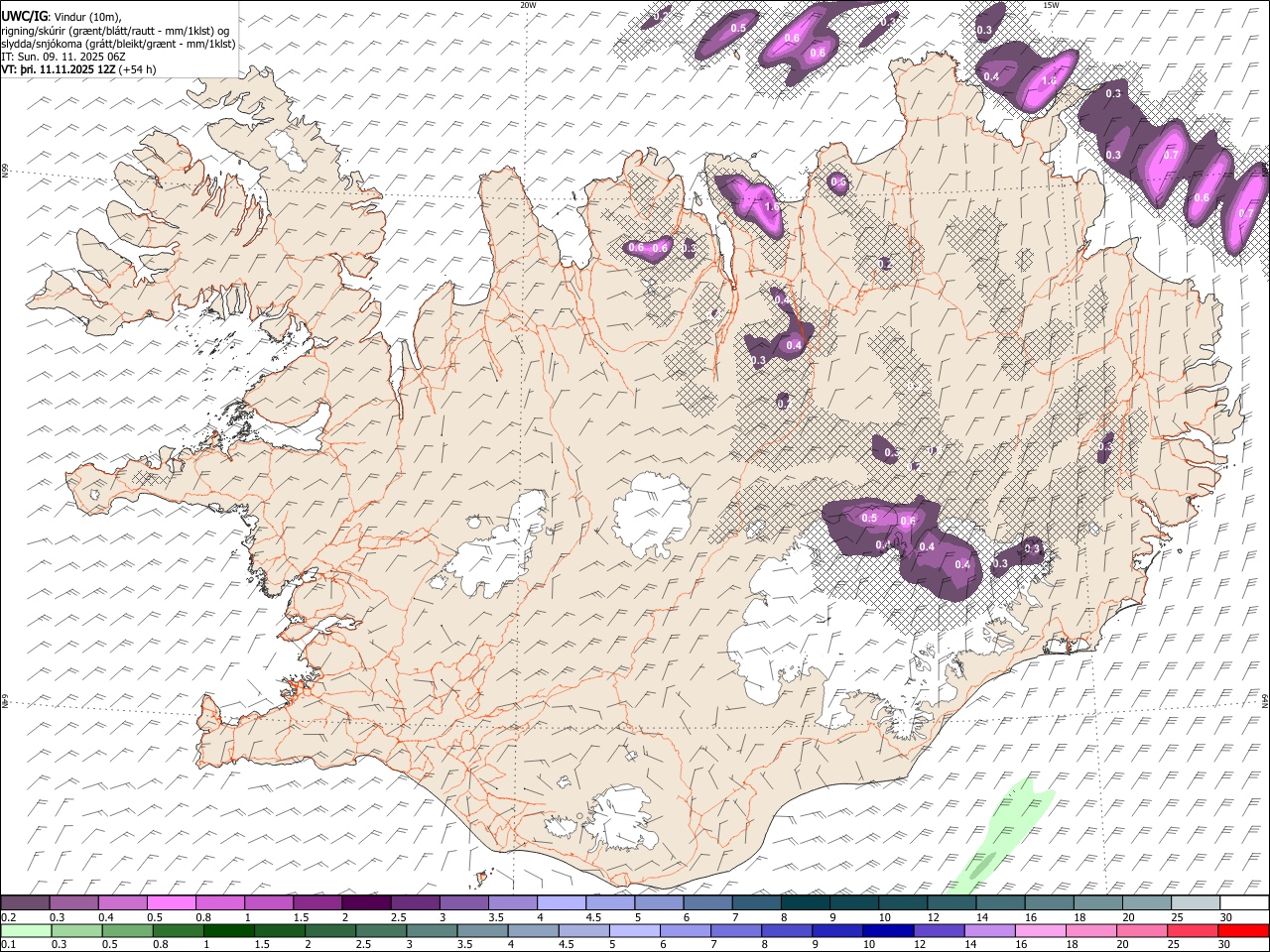1270x952 pixels.
Task: Click the '64N' latitude label on right edge
Action: point(1265,700)
